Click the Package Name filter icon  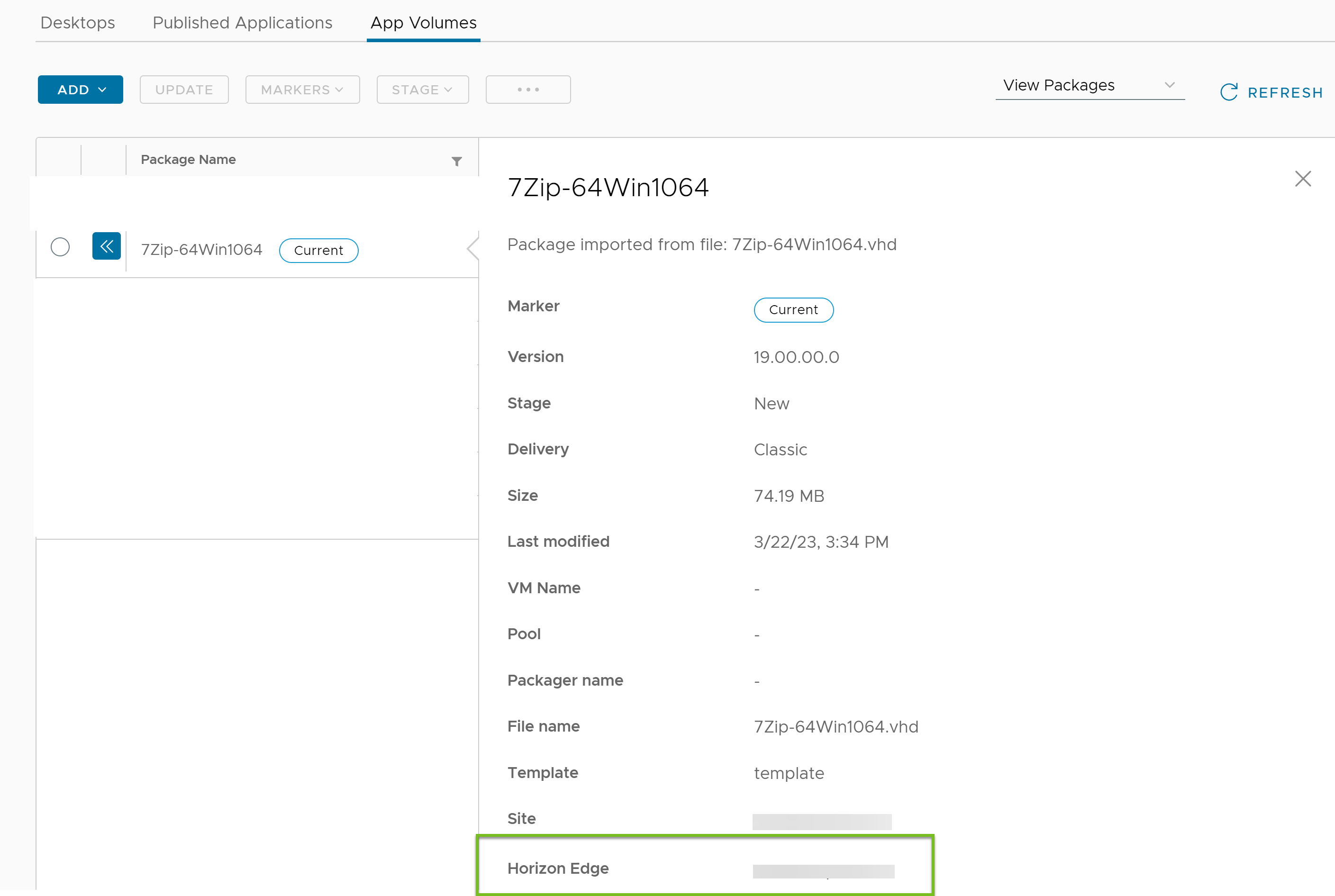457,160
